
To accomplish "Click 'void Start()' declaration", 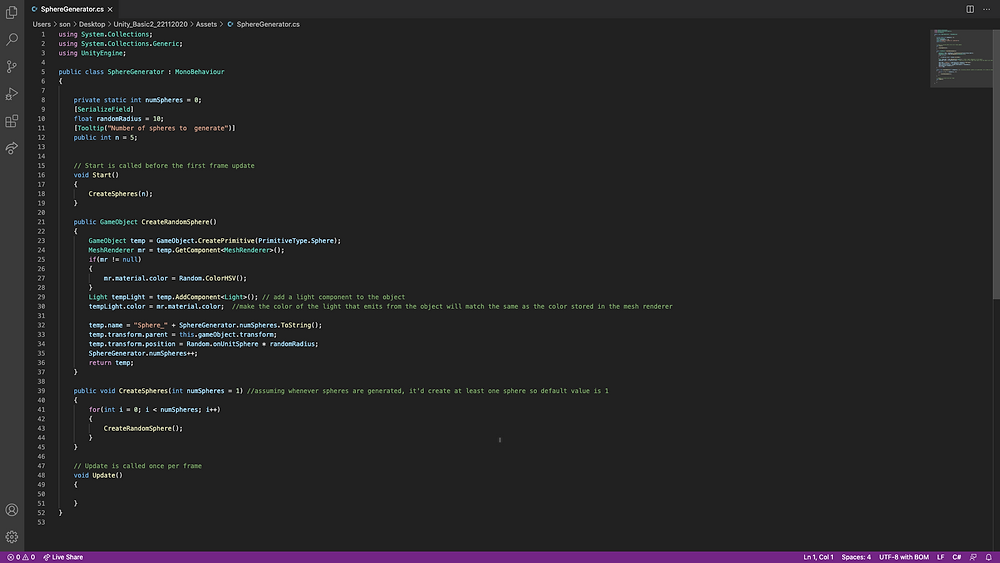I will click(96, 175).
